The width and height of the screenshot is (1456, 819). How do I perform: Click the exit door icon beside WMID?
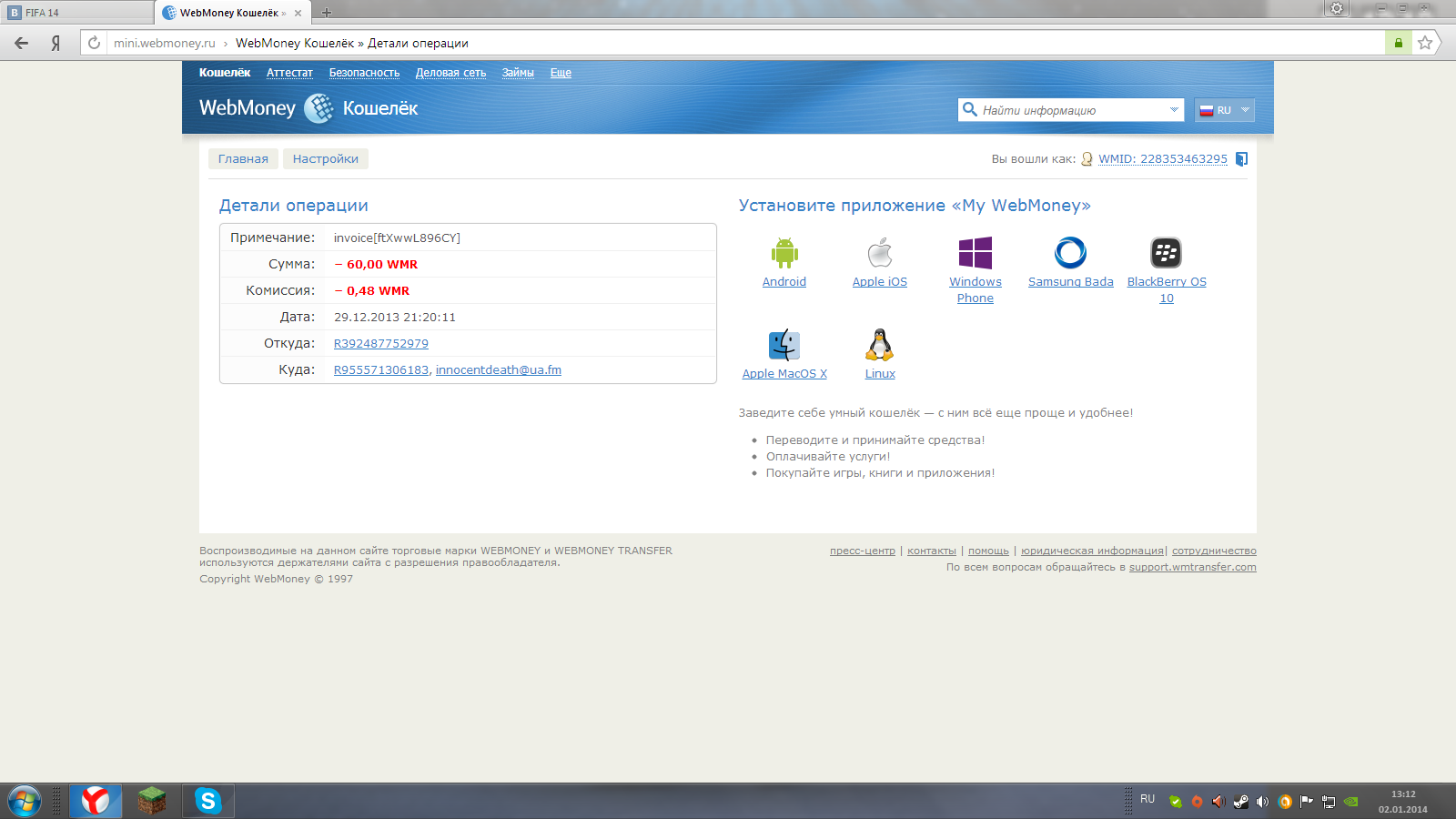pyautogui.click(x=1241, y=159)
